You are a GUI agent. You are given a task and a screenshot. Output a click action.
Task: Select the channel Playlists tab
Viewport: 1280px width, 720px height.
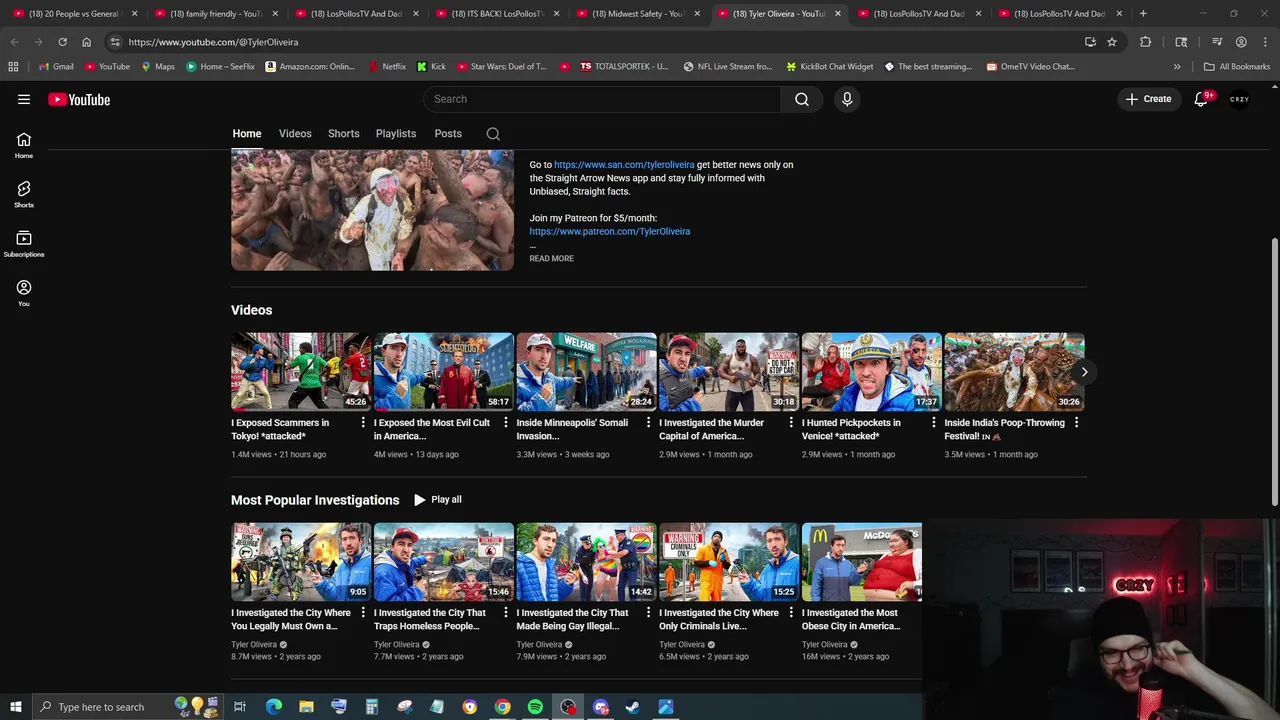[x=396, y=134]
